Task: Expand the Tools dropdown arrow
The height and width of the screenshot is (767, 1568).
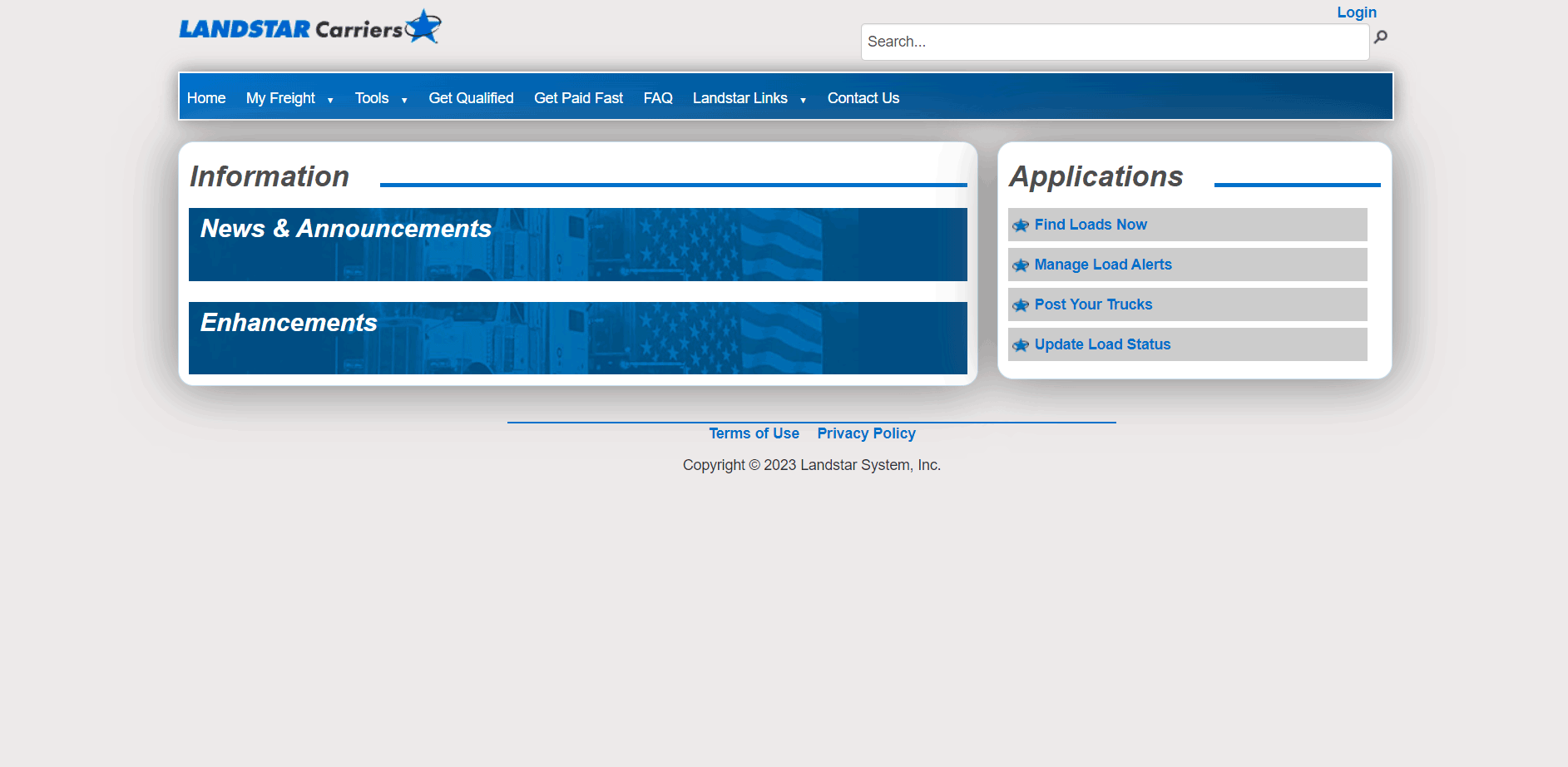Action: click(404, 101)
